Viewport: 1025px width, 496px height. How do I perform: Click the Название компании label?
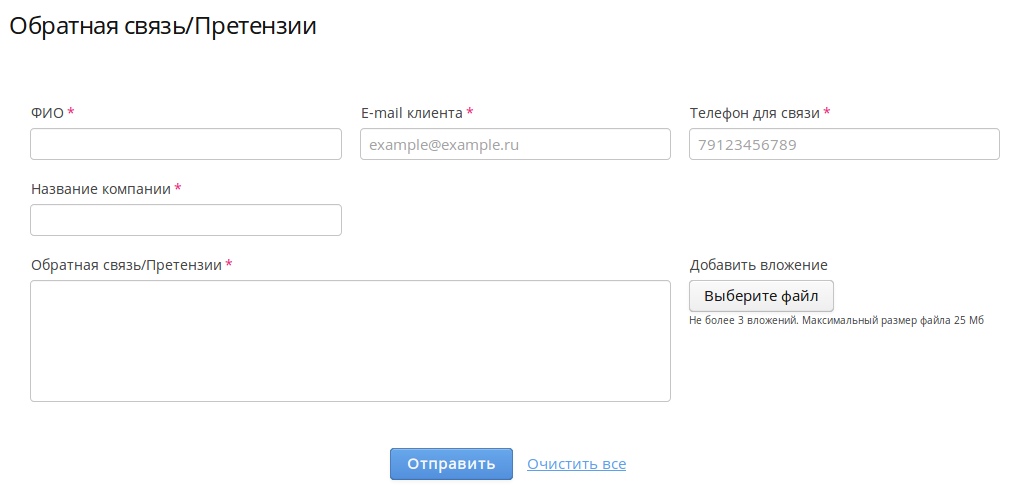pos(100,189)
